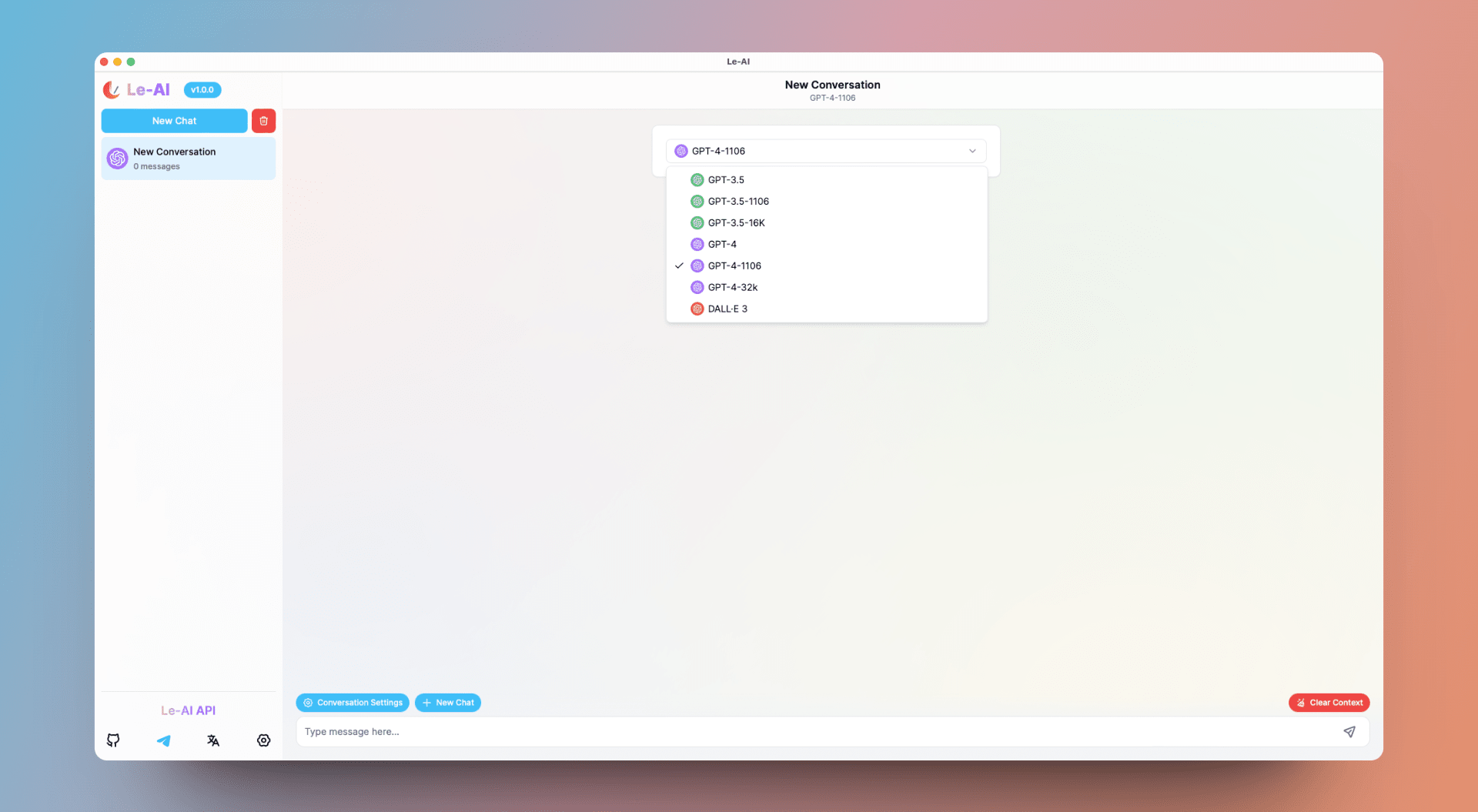Open Conversation Settings button
Image resolution: width=1478 pixels, height=812 pixels.
(x=353, y=703)
